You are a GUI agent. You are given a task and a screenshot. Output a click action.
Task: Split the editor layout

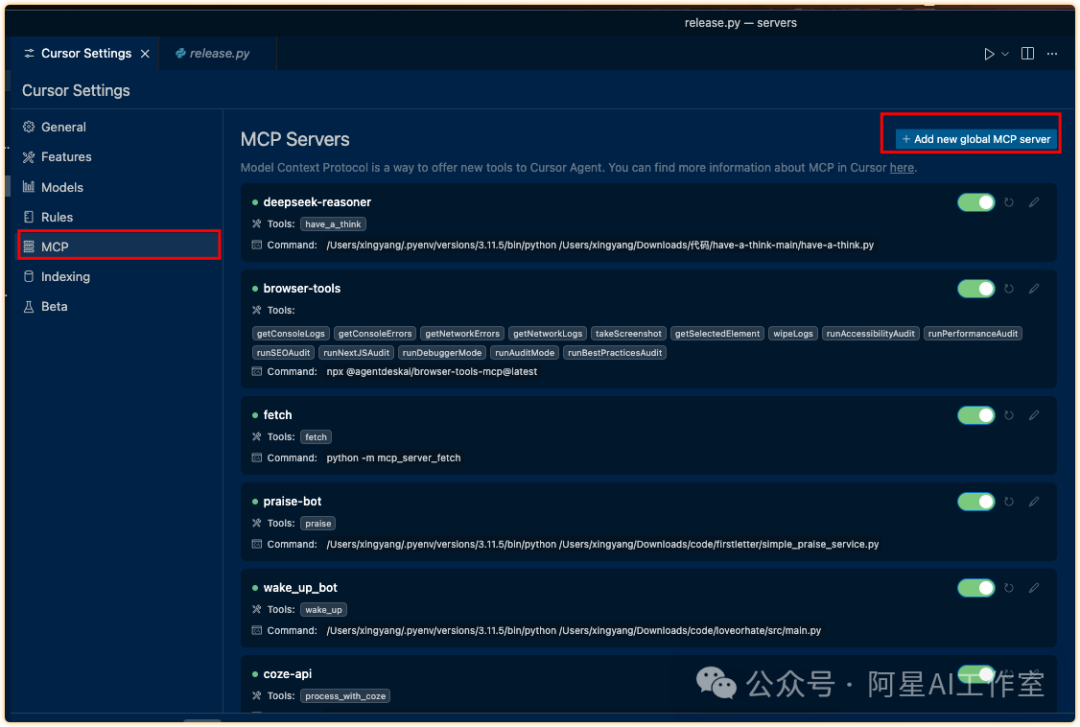click(1027, 53)
